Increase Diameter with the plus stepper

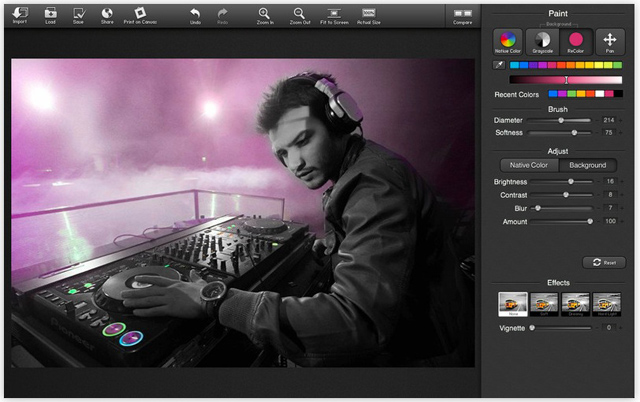(621, 120)
